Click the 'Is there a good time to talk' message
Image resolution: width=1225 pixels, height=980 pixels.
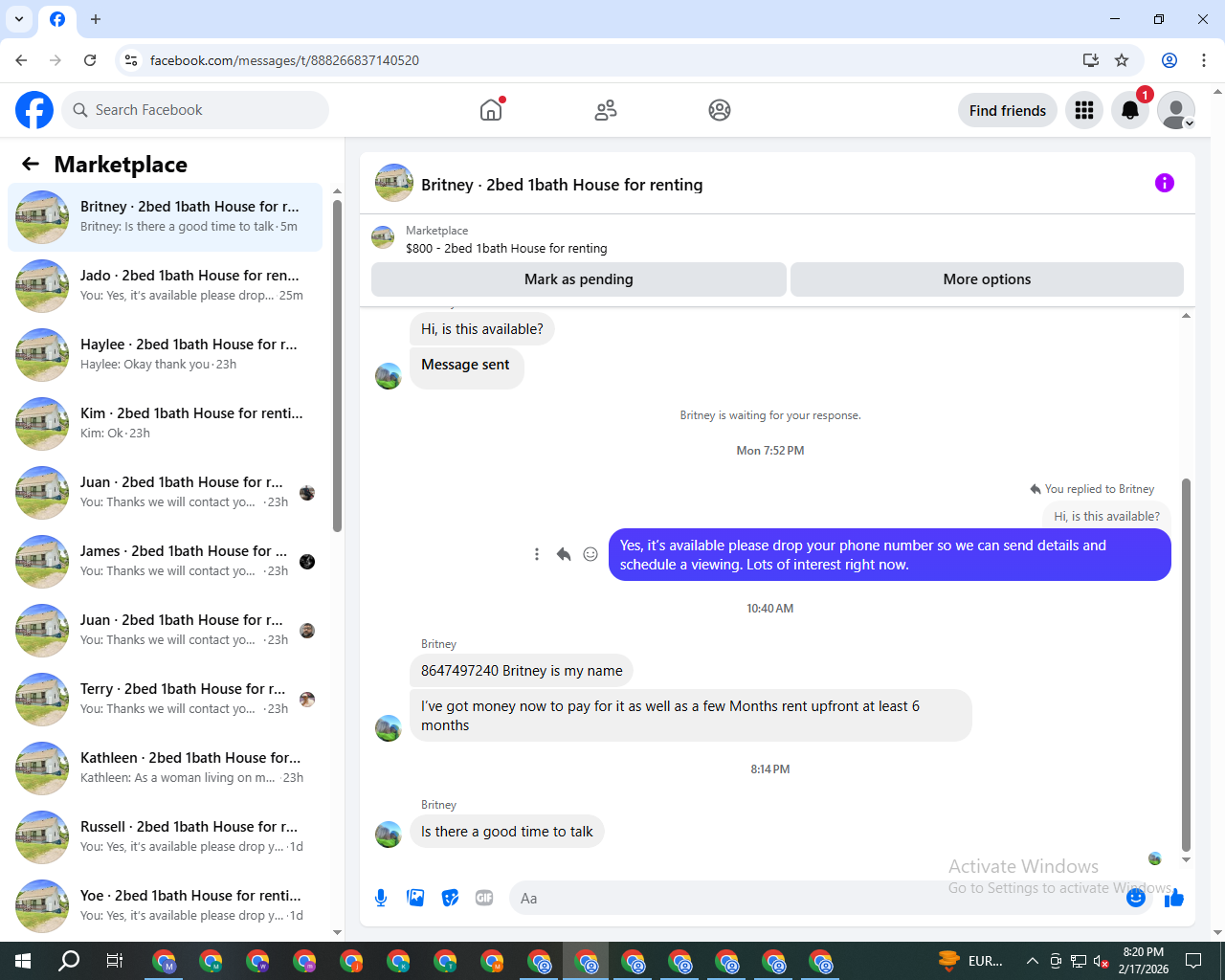tap(507, 832)
